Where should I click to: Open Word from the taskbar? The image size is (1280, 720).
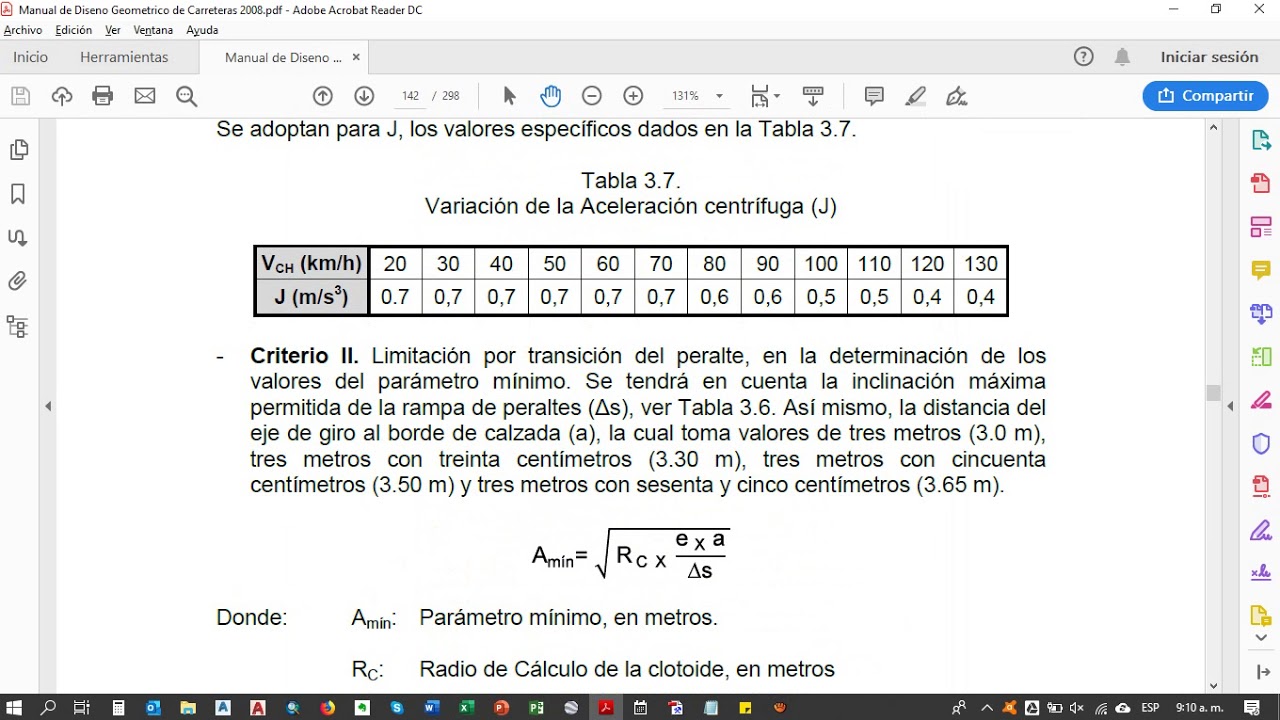[431, 707]
